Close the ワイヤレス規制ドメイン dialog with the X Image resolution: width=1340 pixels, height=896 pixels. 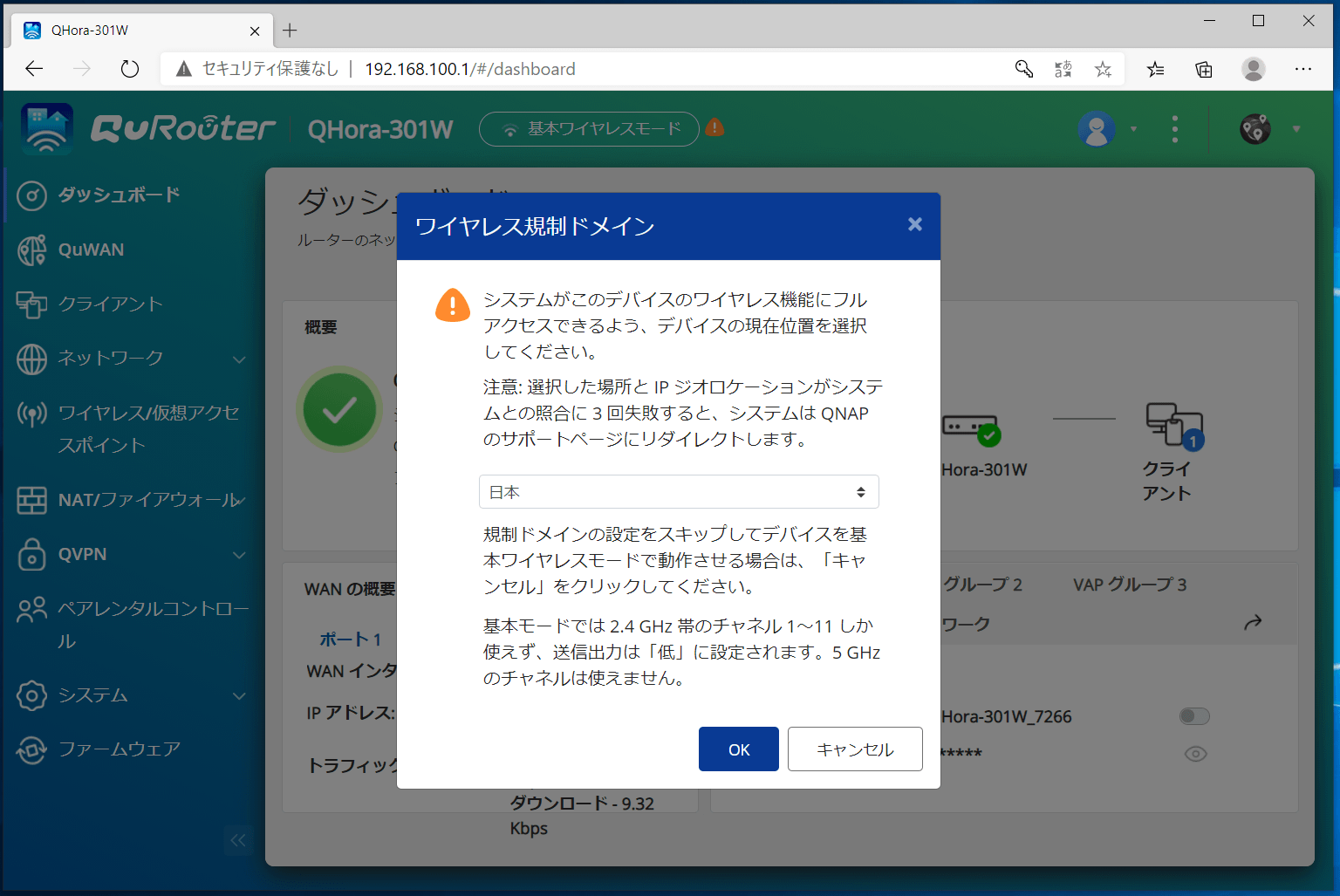pyautogui.click(x=914, y=224)
